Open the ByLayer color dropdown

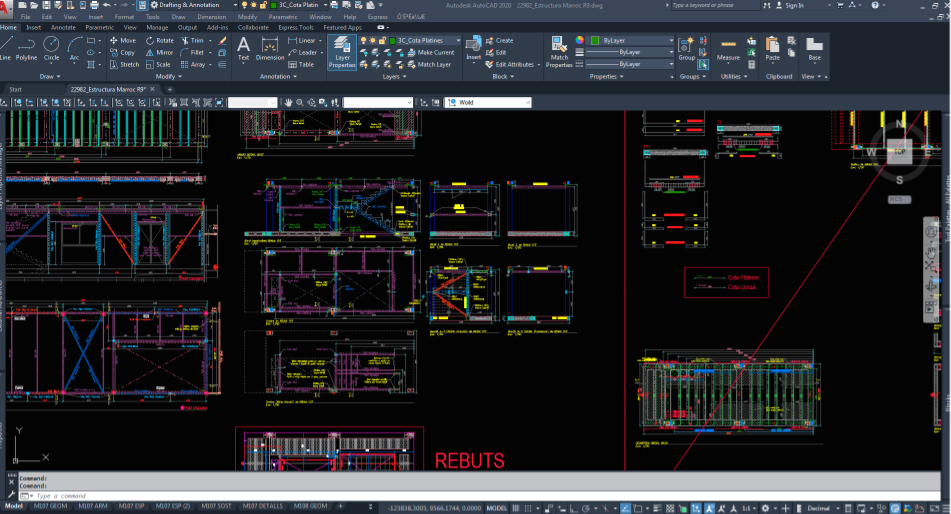631,41
